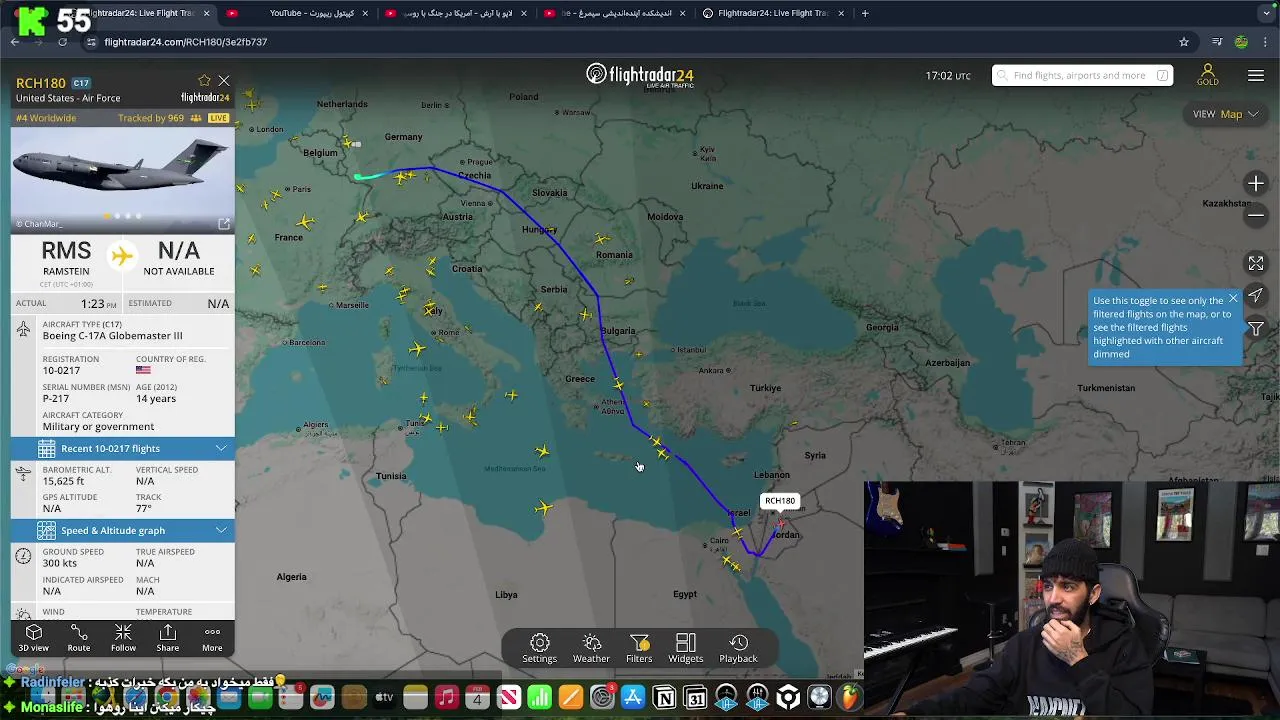
Task: Click the Tracked by 969 indicator
Action: point(158,118)
